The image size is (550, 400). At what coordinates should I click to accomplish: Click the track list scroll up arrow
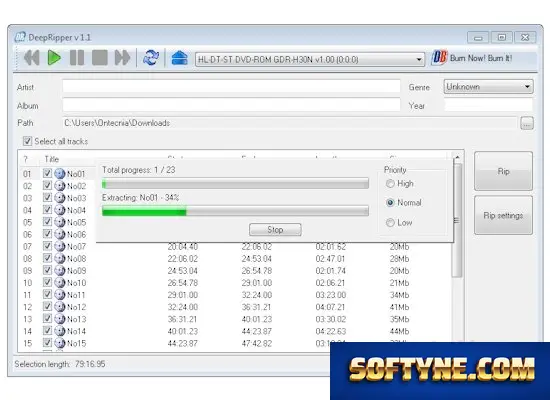457,158
